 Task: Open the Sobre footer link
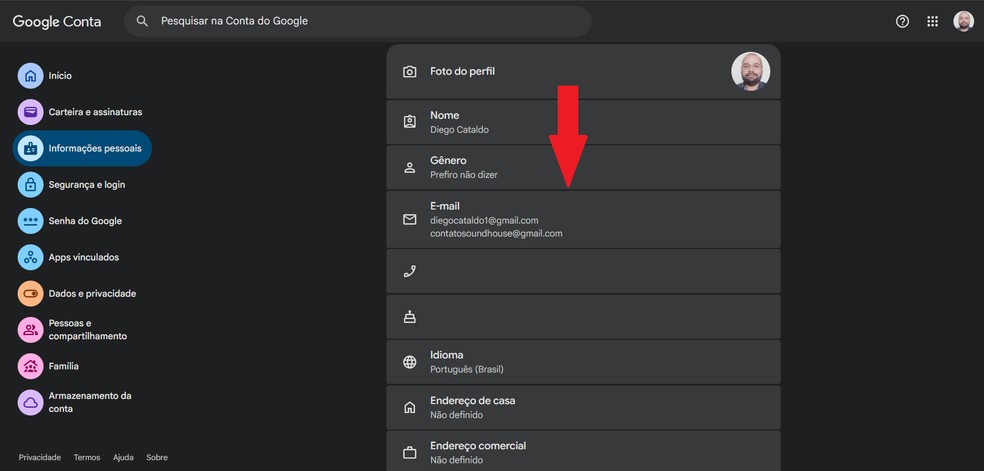coord(157,458)
